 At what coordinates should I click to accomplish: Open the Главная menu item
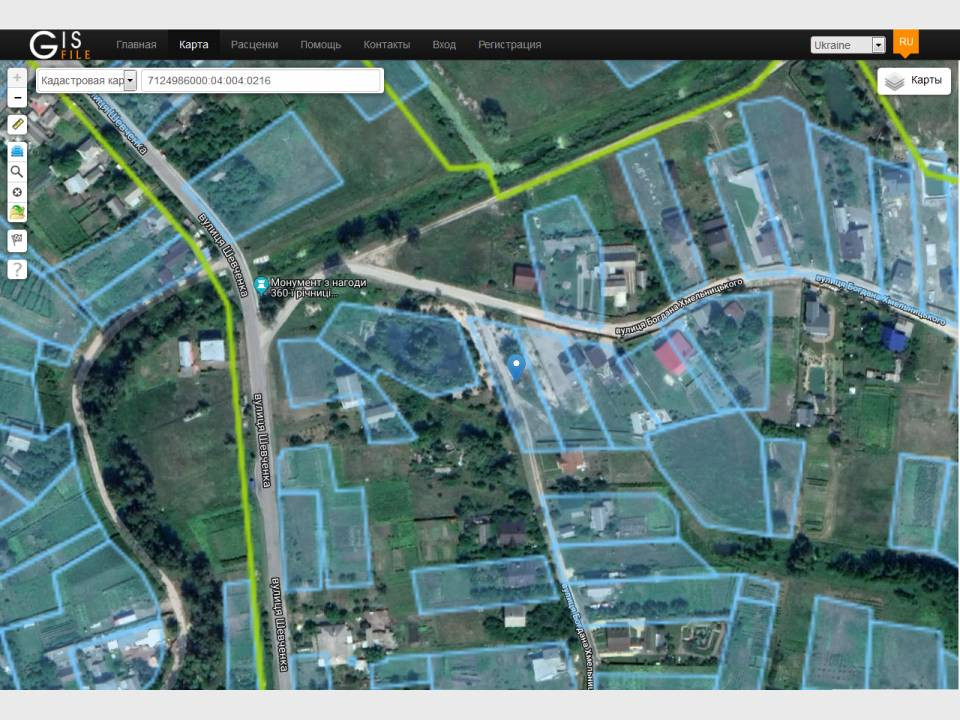(136, 45)
